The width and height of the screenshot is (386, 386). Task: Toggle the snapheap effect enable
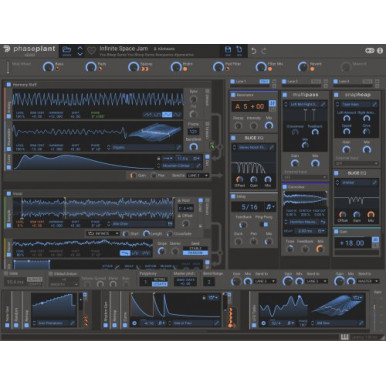coord(336,95)
